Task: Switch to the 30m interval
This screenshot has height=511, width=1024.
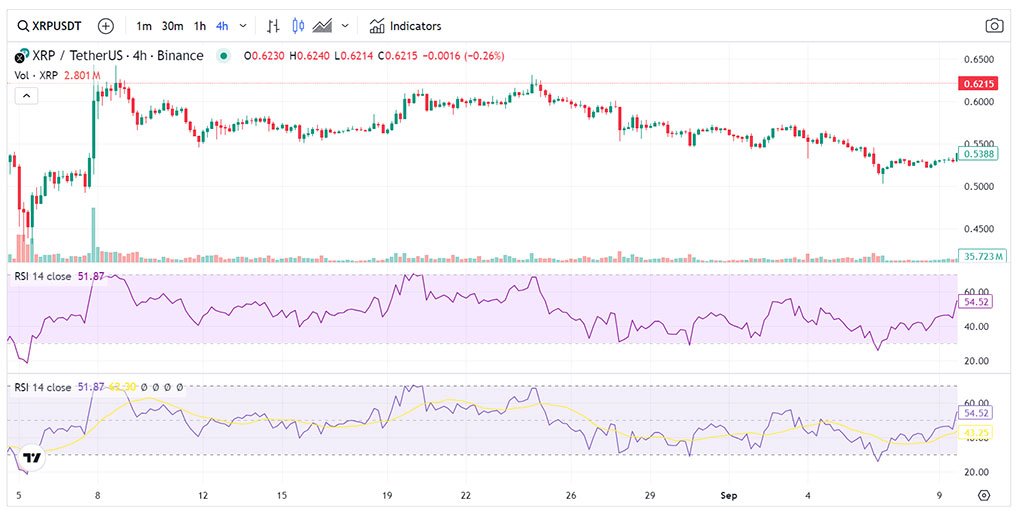Action: click(172, 26)
